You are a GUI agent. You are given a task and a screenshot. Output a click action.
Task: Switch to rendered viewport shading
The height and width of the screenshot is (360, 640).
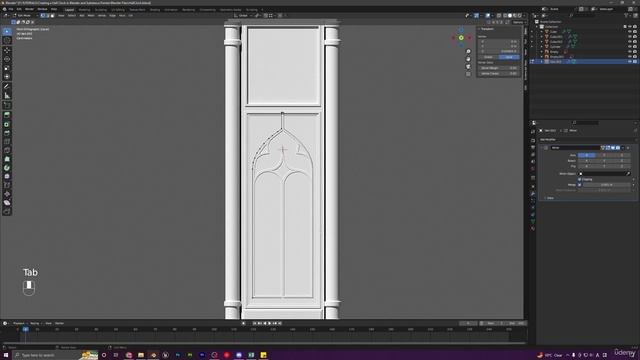coord(519,16)
